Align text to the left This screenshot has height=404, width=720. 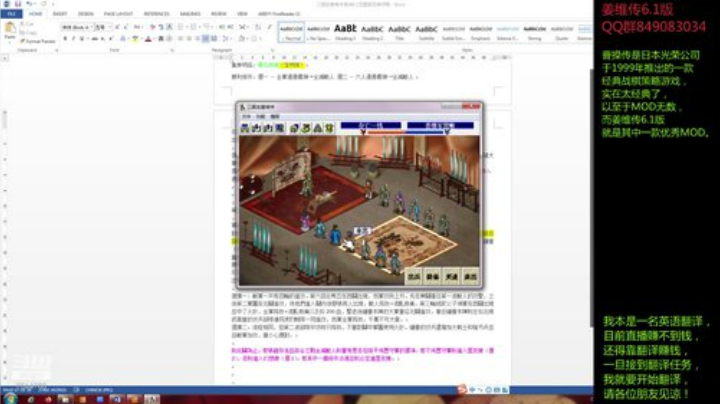coord(180,39)
